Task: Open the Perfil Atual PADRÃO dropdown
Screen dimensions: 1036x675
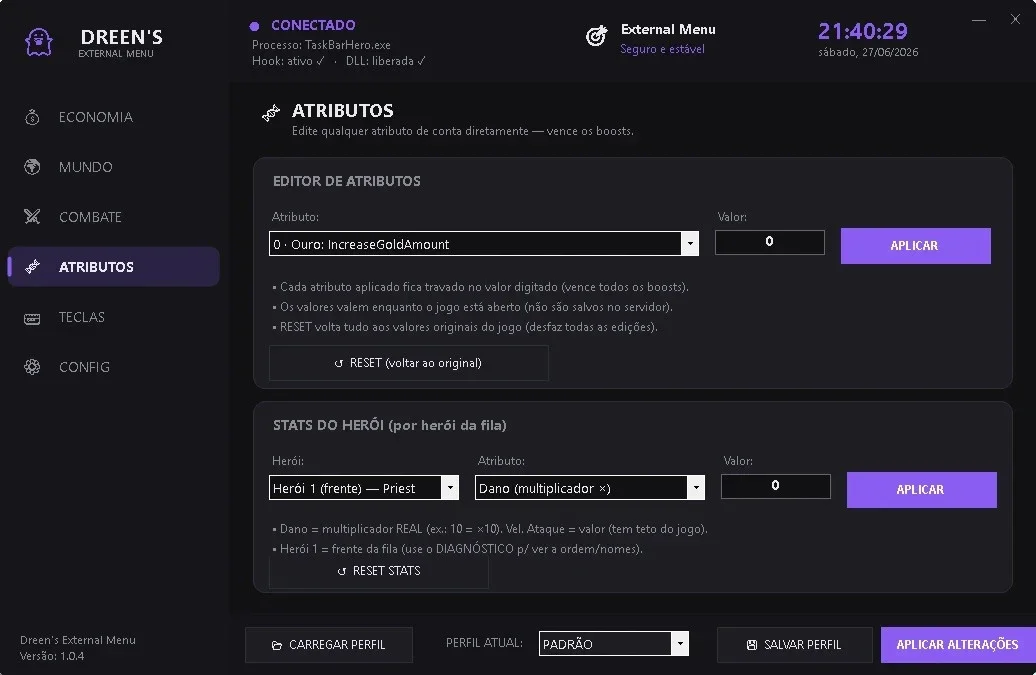Action: tap(680, 644)
